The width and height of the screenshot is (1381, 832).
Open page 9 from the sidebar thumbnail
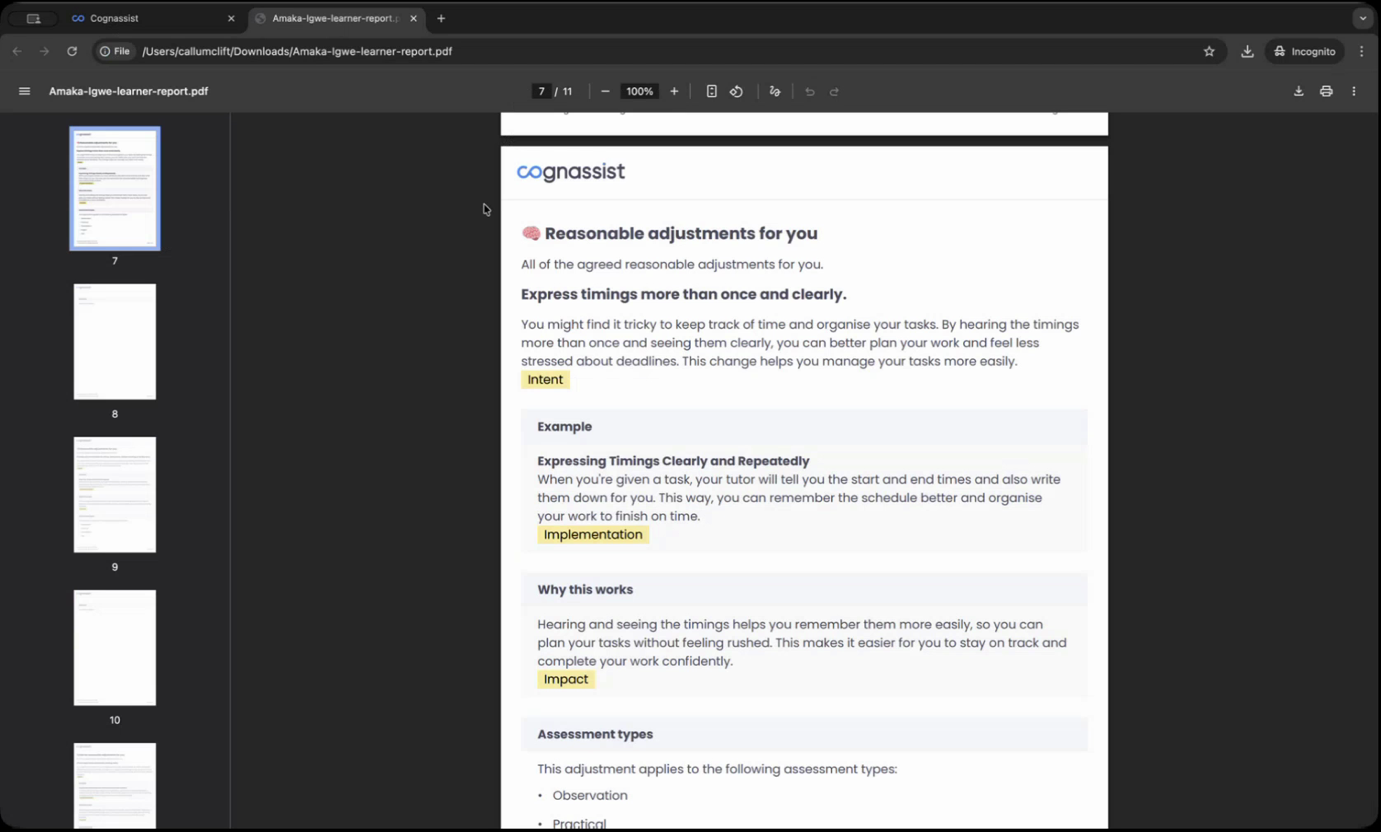114,494
